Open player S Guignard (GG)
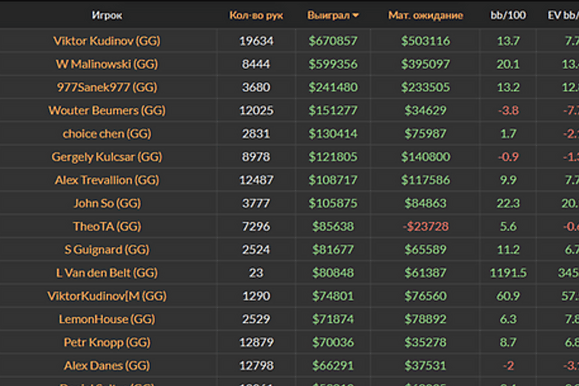Image resolution: width=579 pixels, height=386 pixels. pyautogui.click(x=107, y=250)
